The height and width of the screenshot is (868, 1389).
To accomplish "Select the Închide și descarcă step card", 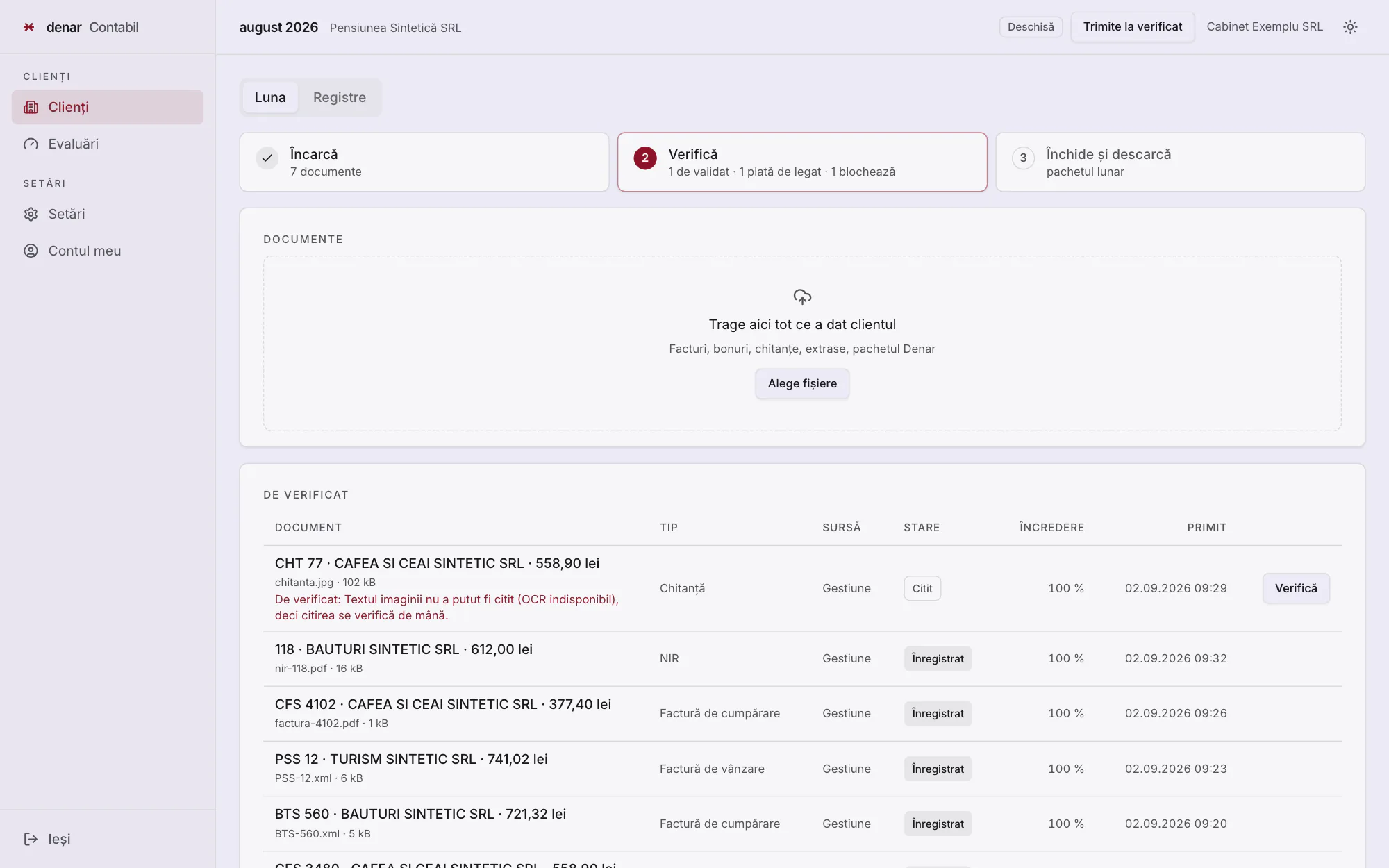I will (1180, 162).
